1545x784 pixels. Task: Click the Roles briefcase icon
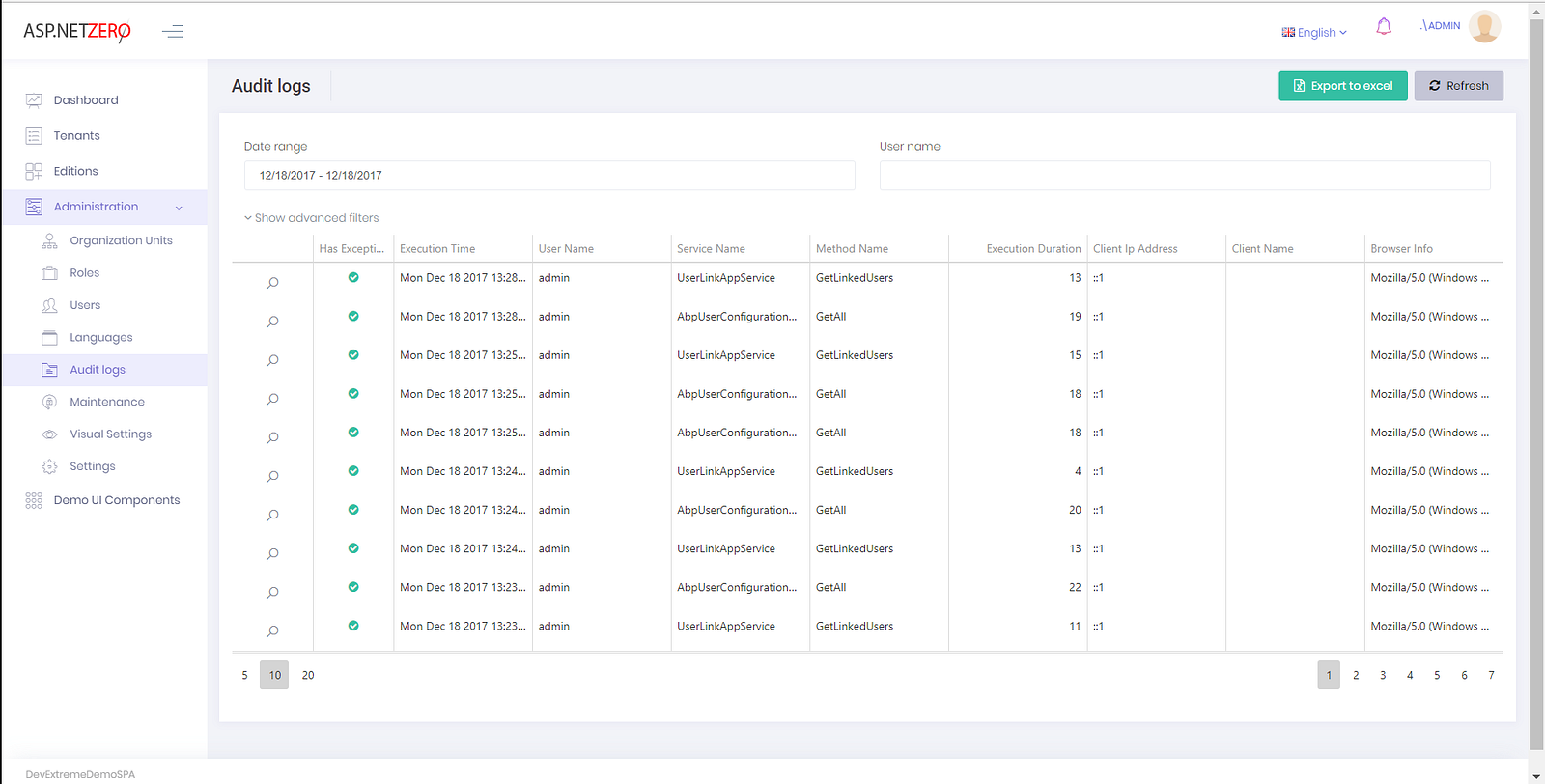[x=49, y=273]
